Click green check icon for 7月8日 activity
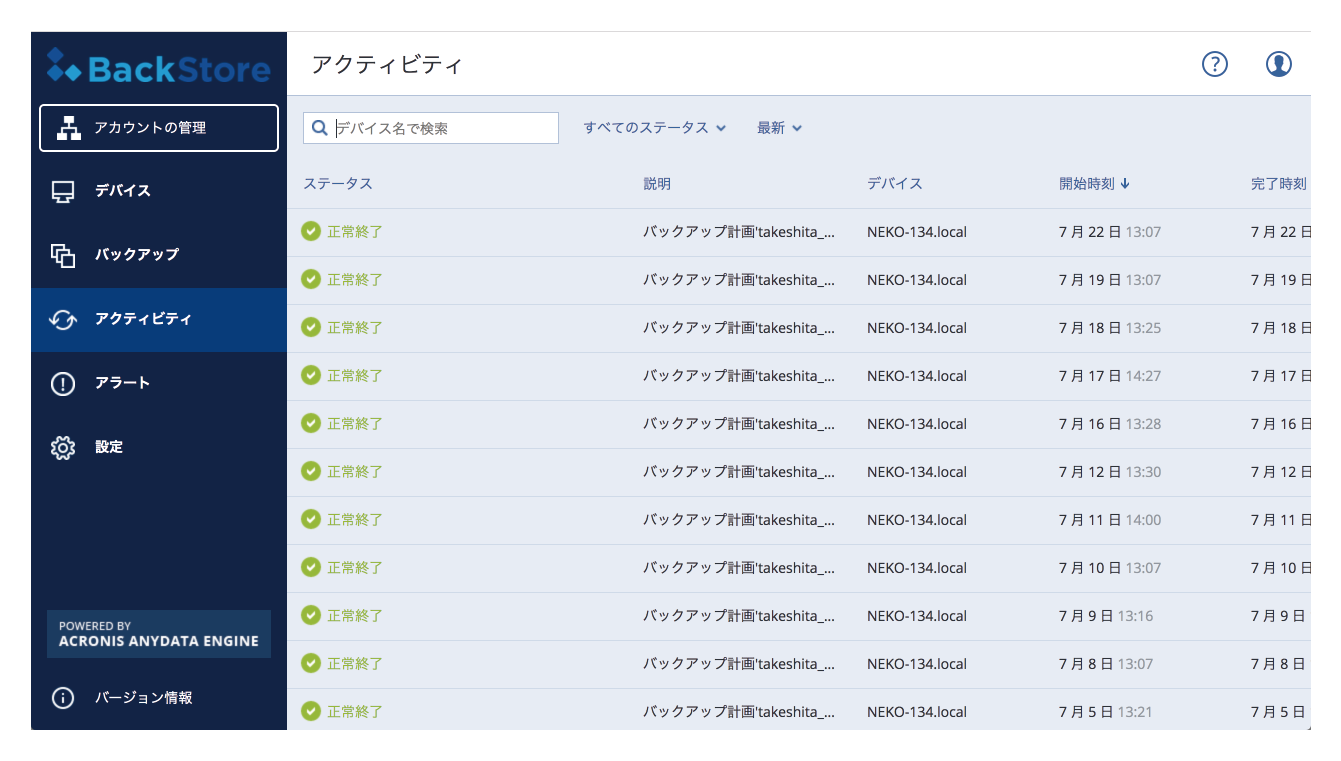Viewport: 1341px width, 761px height. (x=311, y=663)
